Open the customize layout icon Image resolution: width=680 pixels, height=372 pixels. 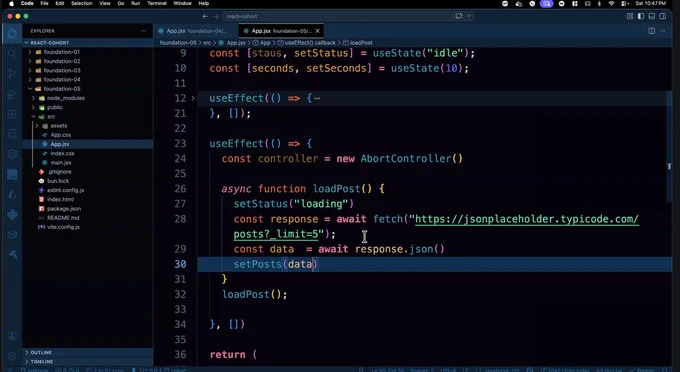(x=630, y=16)
